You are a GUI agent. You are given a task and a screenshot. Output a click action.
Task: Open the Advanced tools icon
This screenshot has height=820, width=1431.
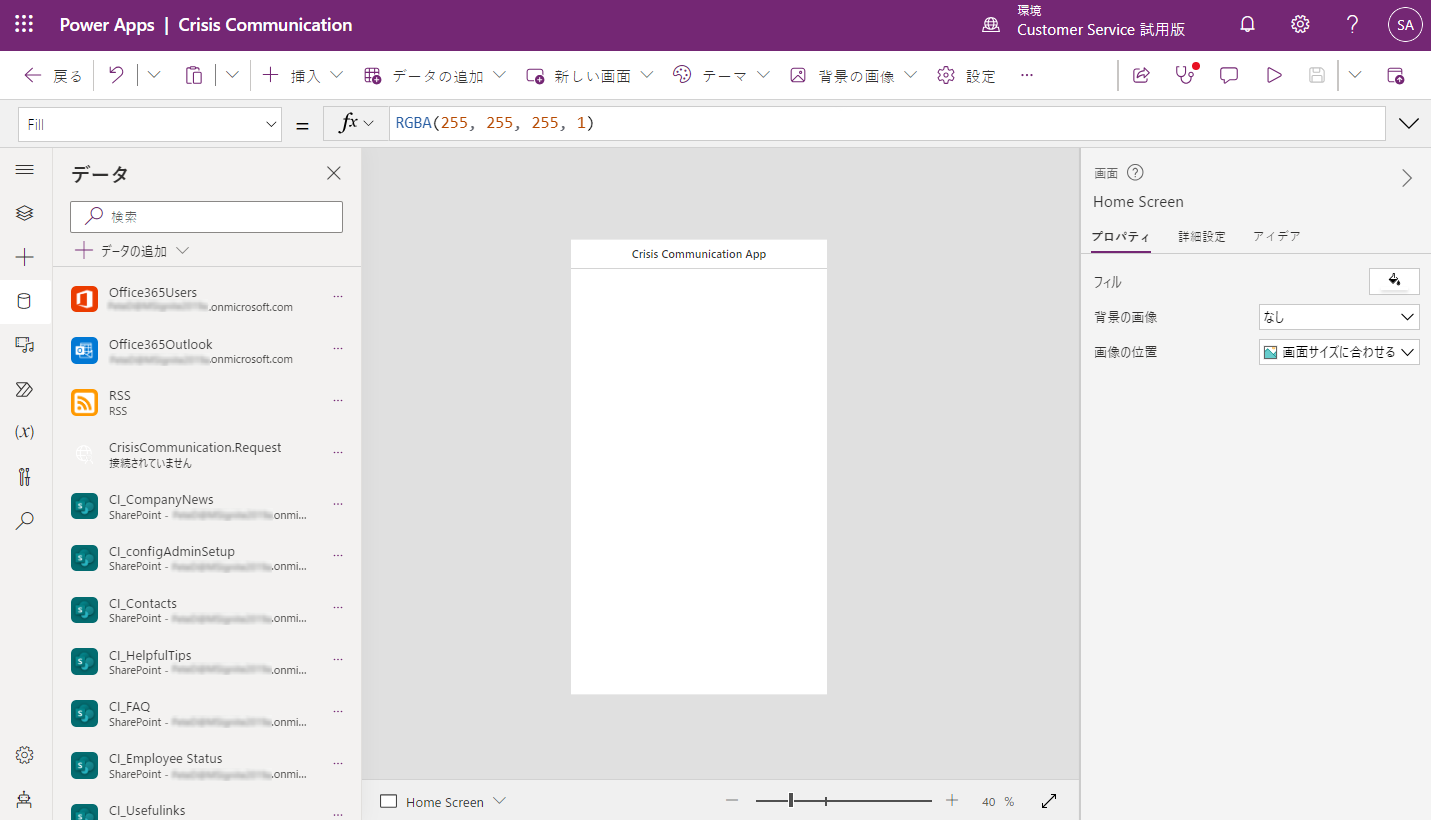click(25, 476)
